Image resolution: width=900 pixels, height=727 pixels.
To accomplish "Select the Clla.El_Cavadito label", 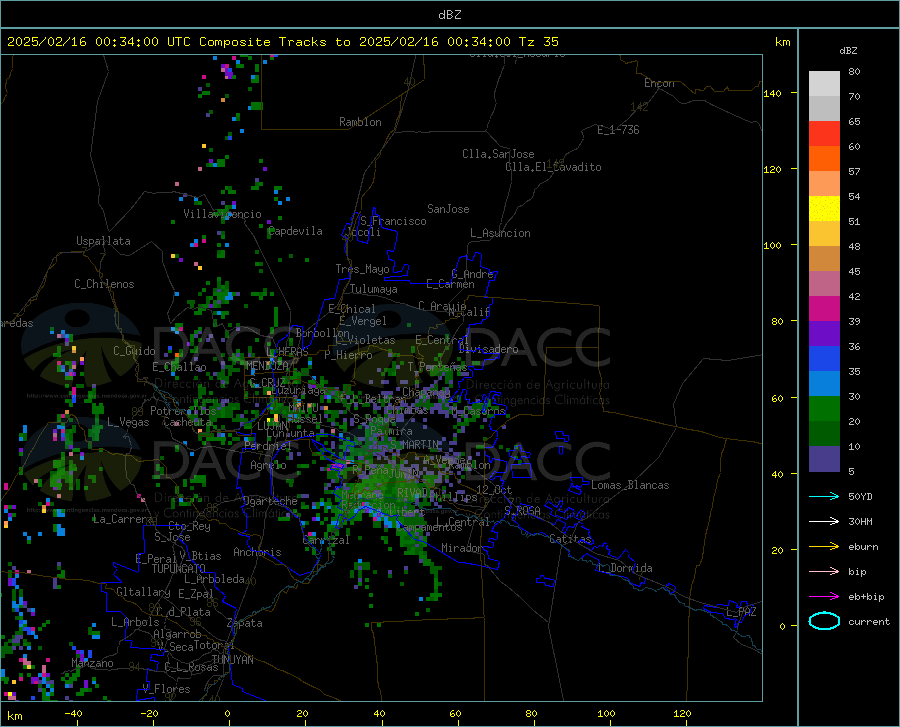I will [x=553, y=167].
